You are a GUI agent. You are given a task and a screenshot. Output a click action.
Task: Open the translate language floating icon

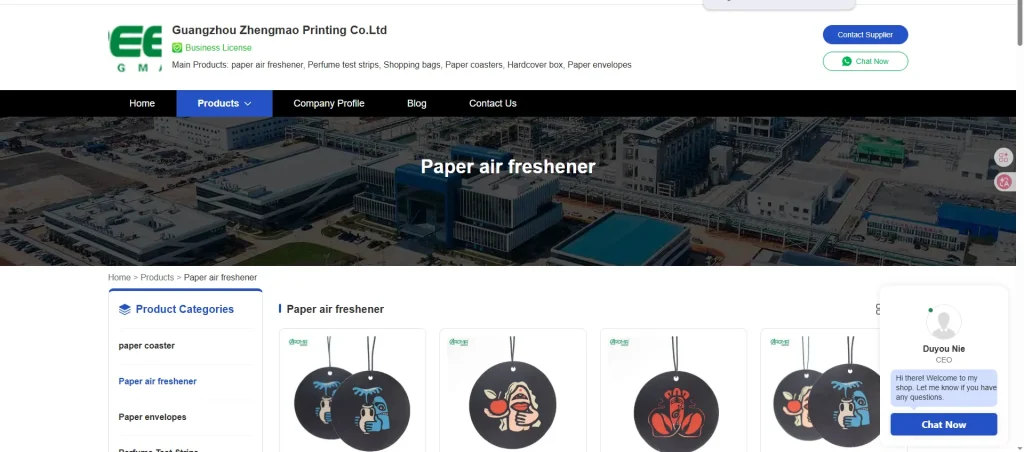point(1004,182)
